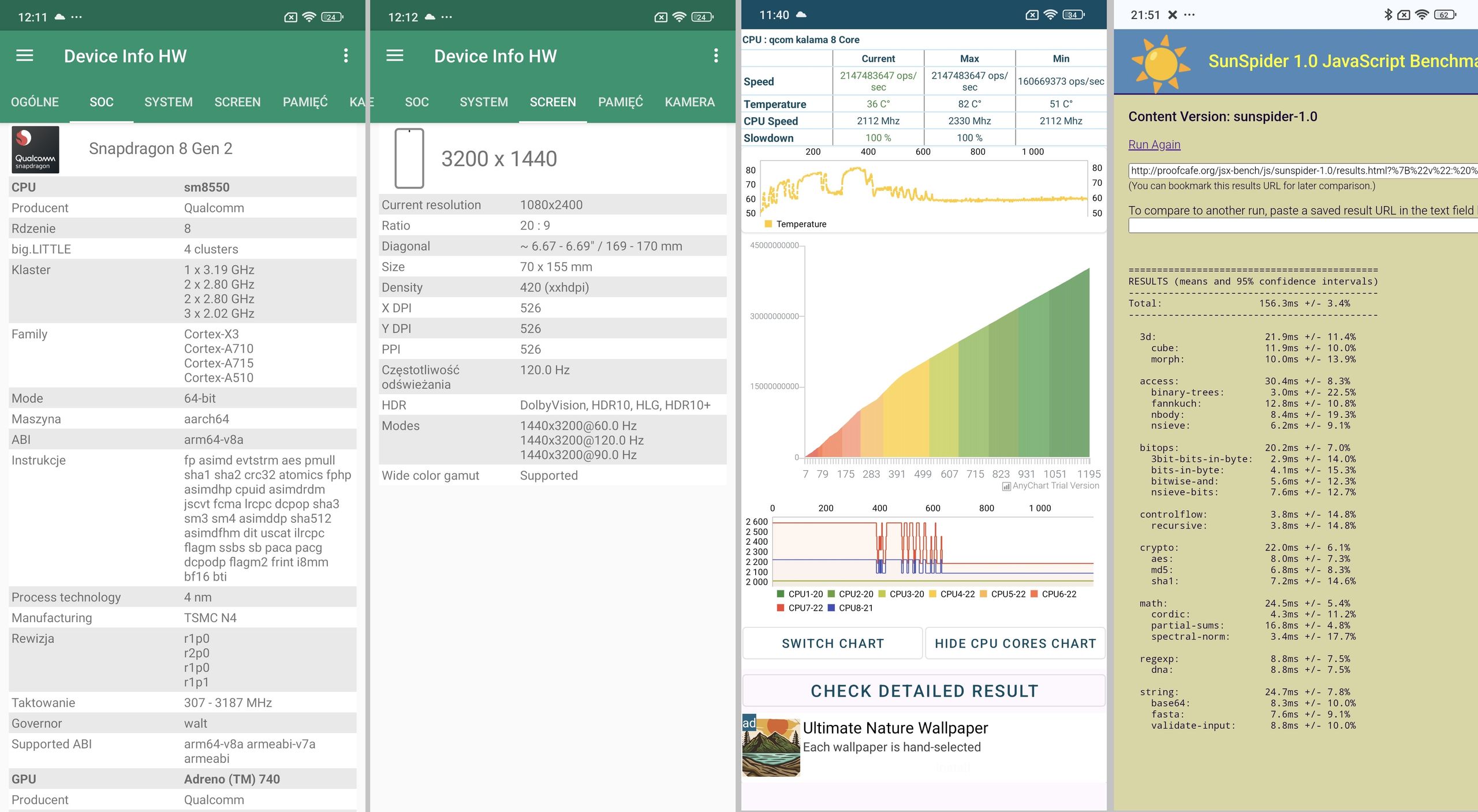Image resolution: width=1478 pixels, height=812 pixels.
Task: Open the KAMERA tab
Action: [689, 102]
